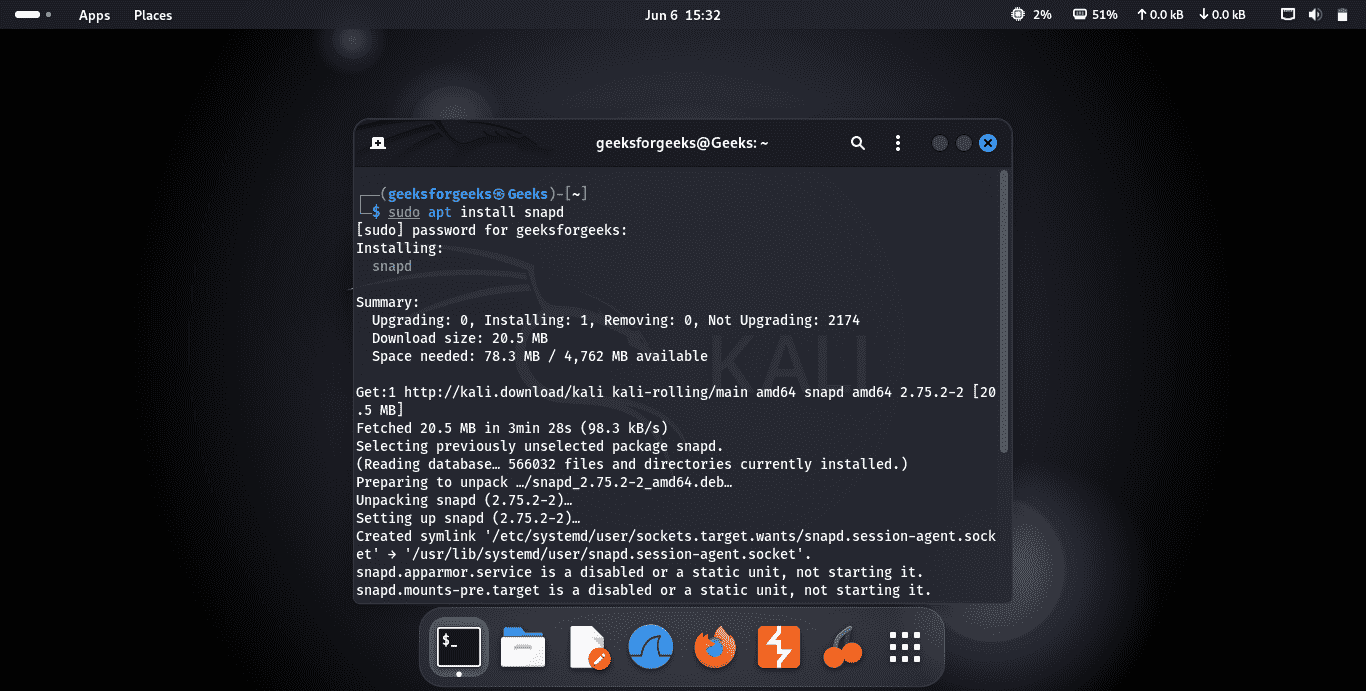Viewport: 1366px width, 691px height.
Task: Click the "Installing:" line in output
Action: point(400,248)
